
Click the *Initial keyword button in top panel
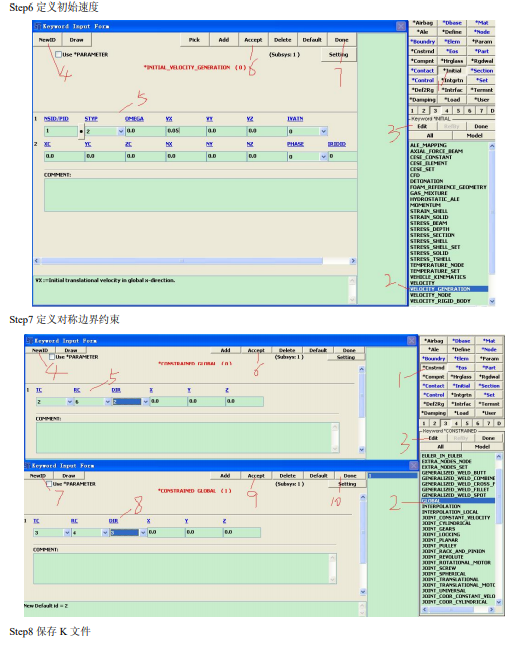tap(452, 71)
